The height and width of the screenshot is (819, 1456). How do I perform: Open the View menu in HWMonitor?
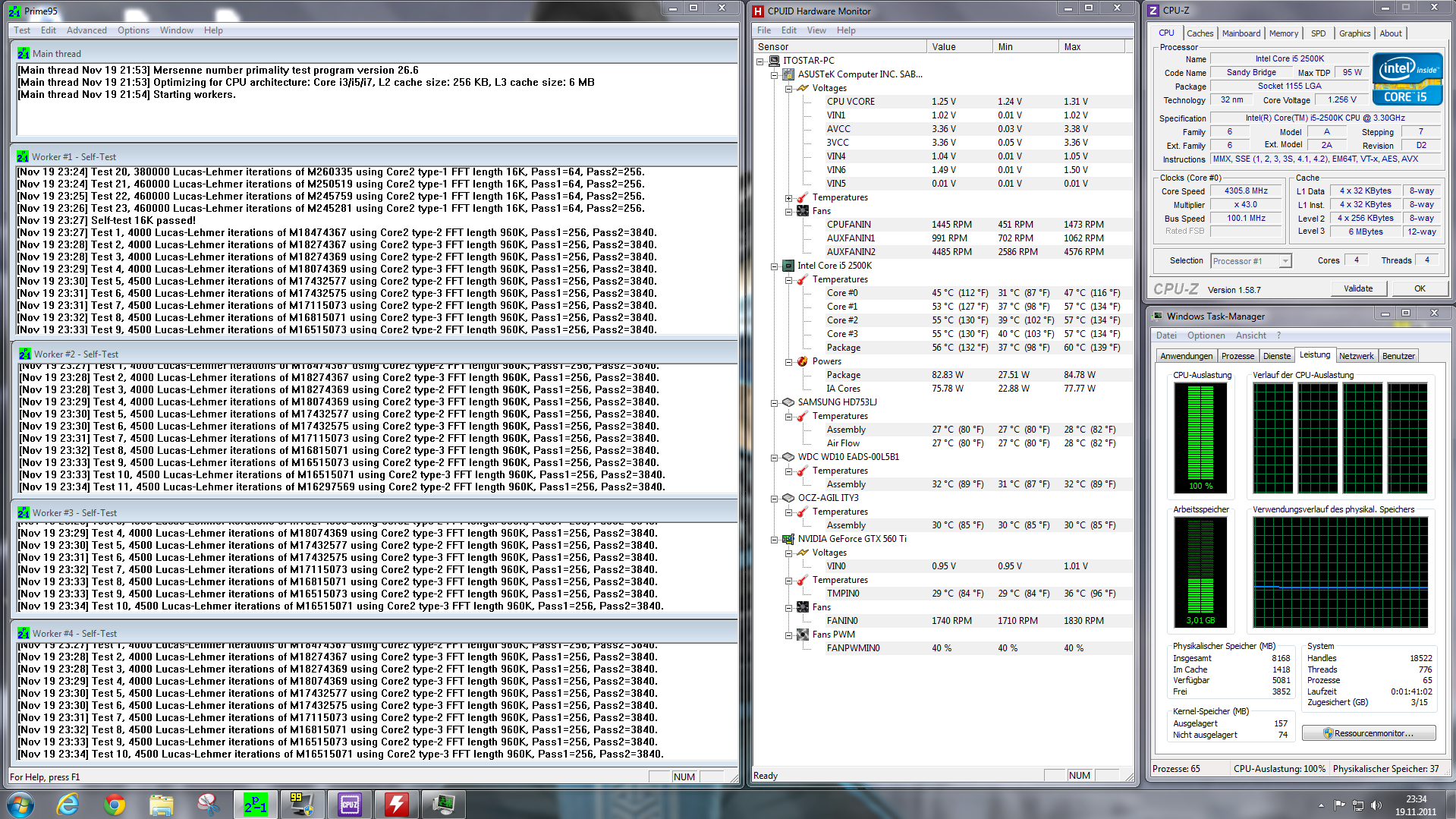(x=816, y=30)
